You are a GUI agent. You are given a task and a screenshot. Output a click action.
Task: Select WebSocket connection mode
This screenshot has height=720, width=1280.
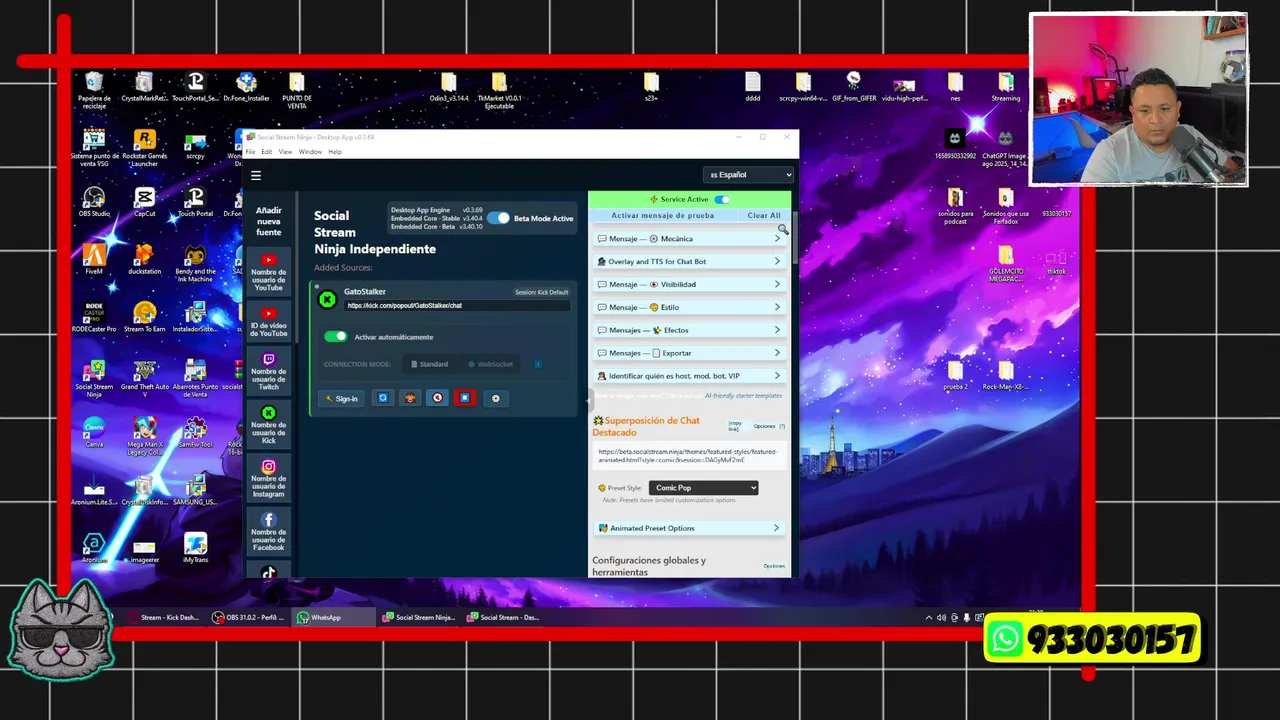click(x=490, y=364)
